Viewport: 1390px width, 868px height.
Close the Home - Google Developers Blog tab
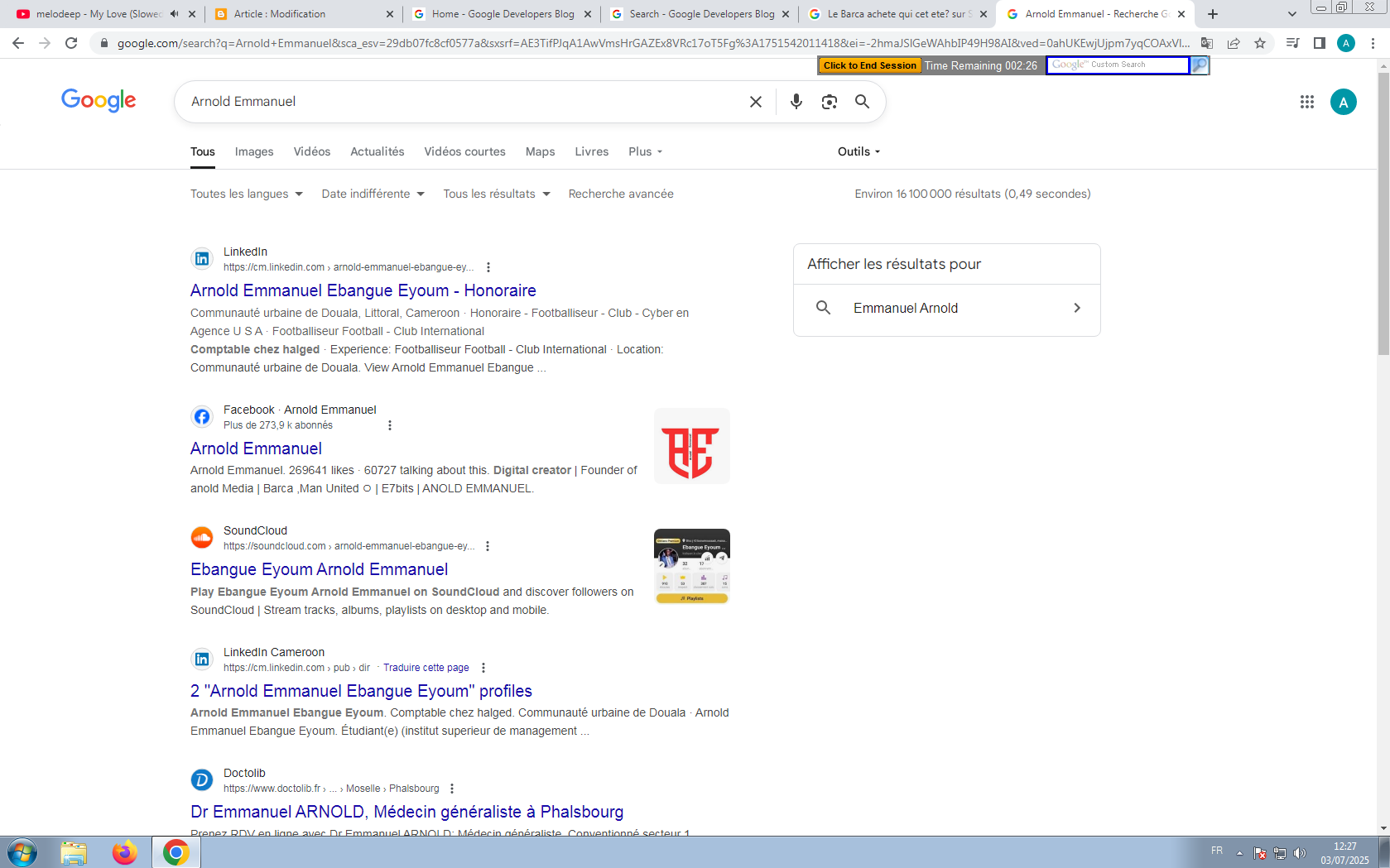pyautogui.click(x=588, y=14)
